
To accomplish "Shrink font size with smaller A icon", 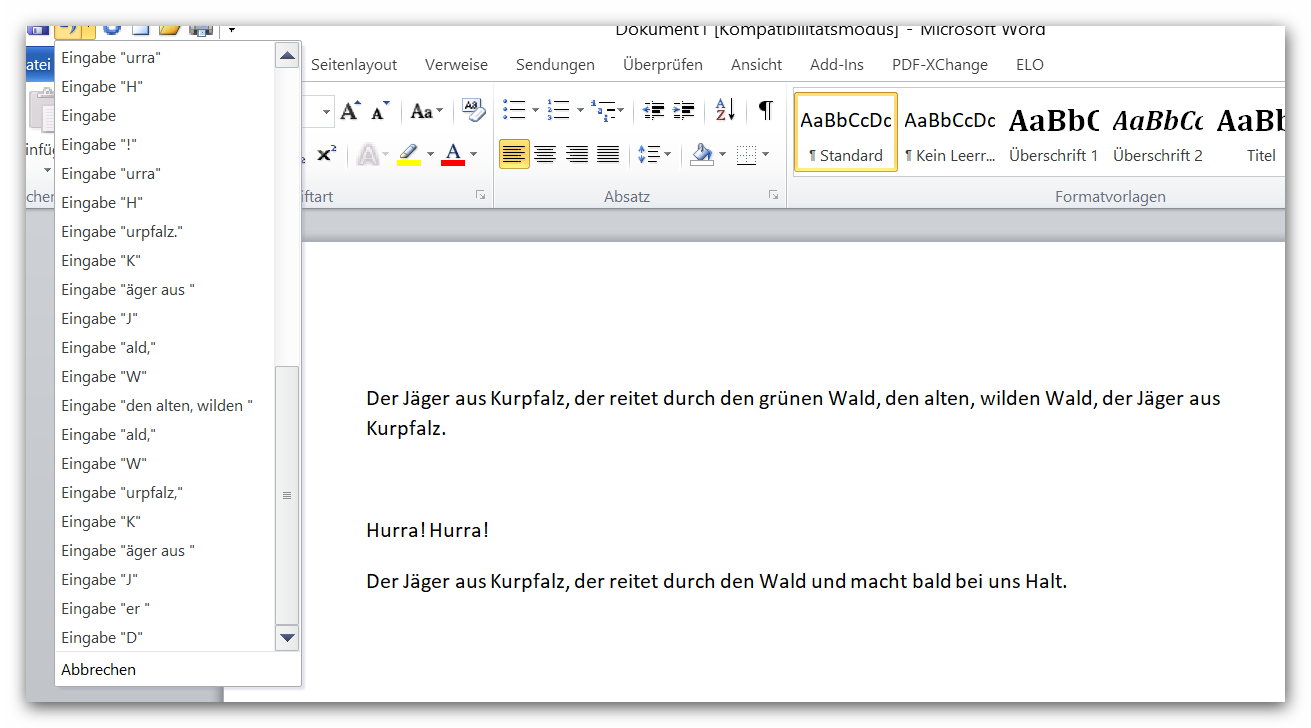I will (x=380, y=111).
